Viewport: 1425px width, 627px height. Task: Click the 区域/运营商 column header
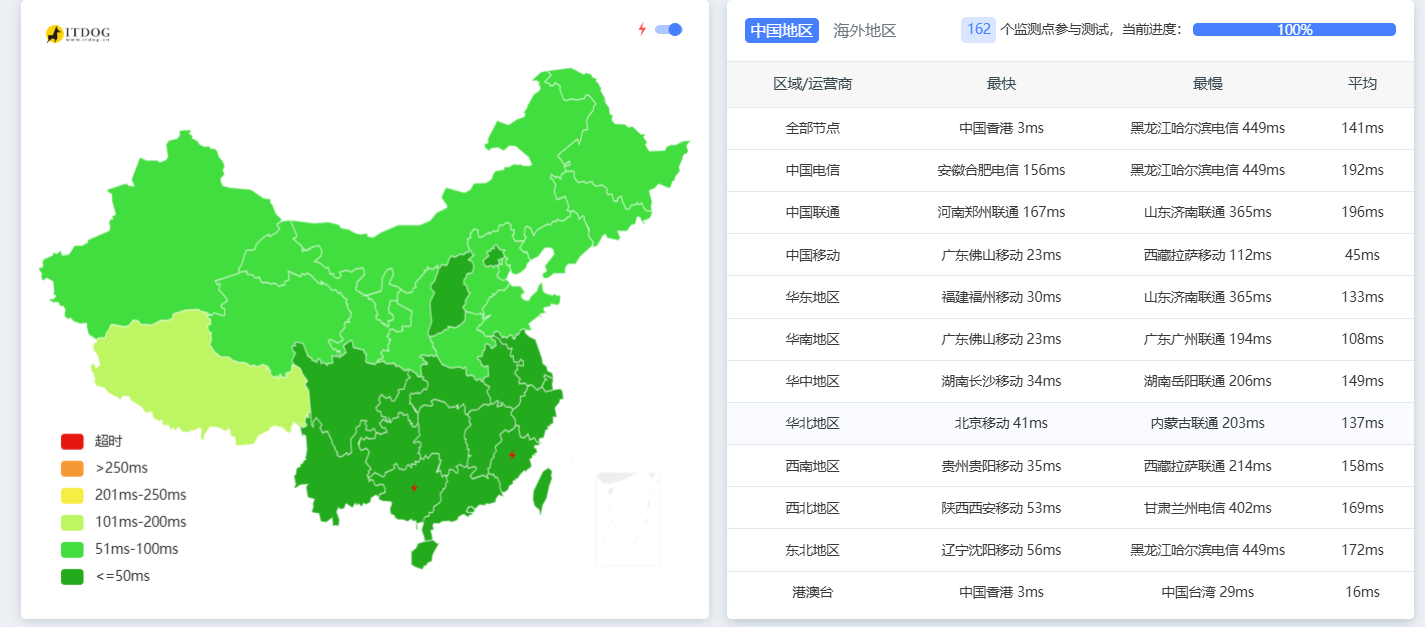(813, 84)
